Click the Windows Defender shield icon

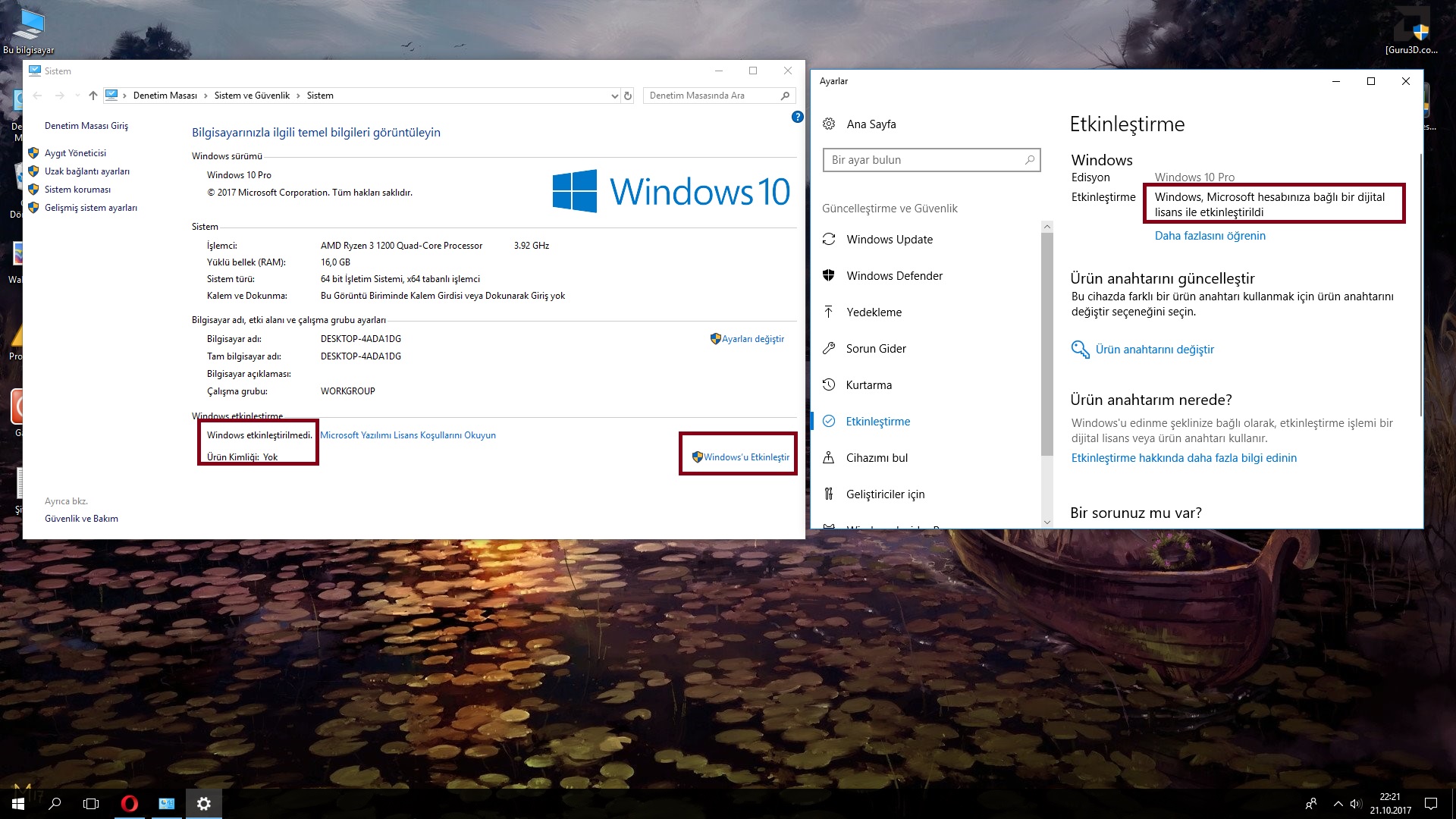click(829, 275)
